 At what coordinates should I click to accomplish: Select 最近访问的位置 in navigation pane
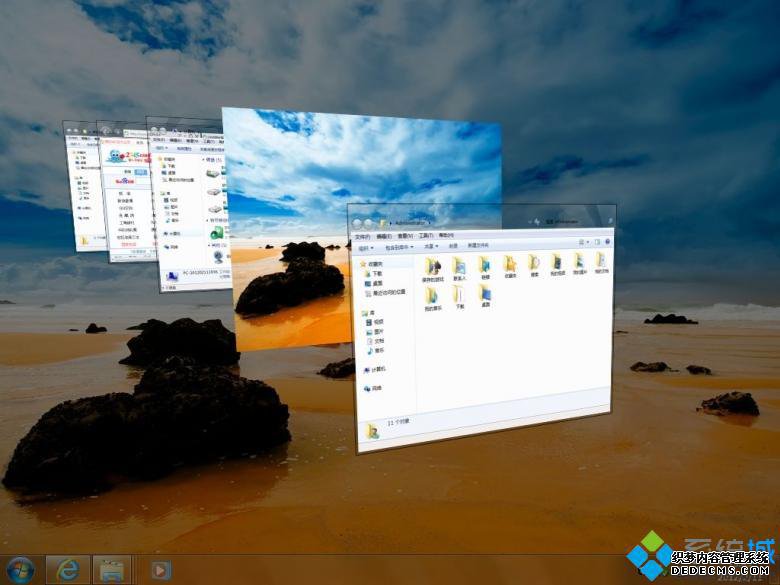point(386,292)
